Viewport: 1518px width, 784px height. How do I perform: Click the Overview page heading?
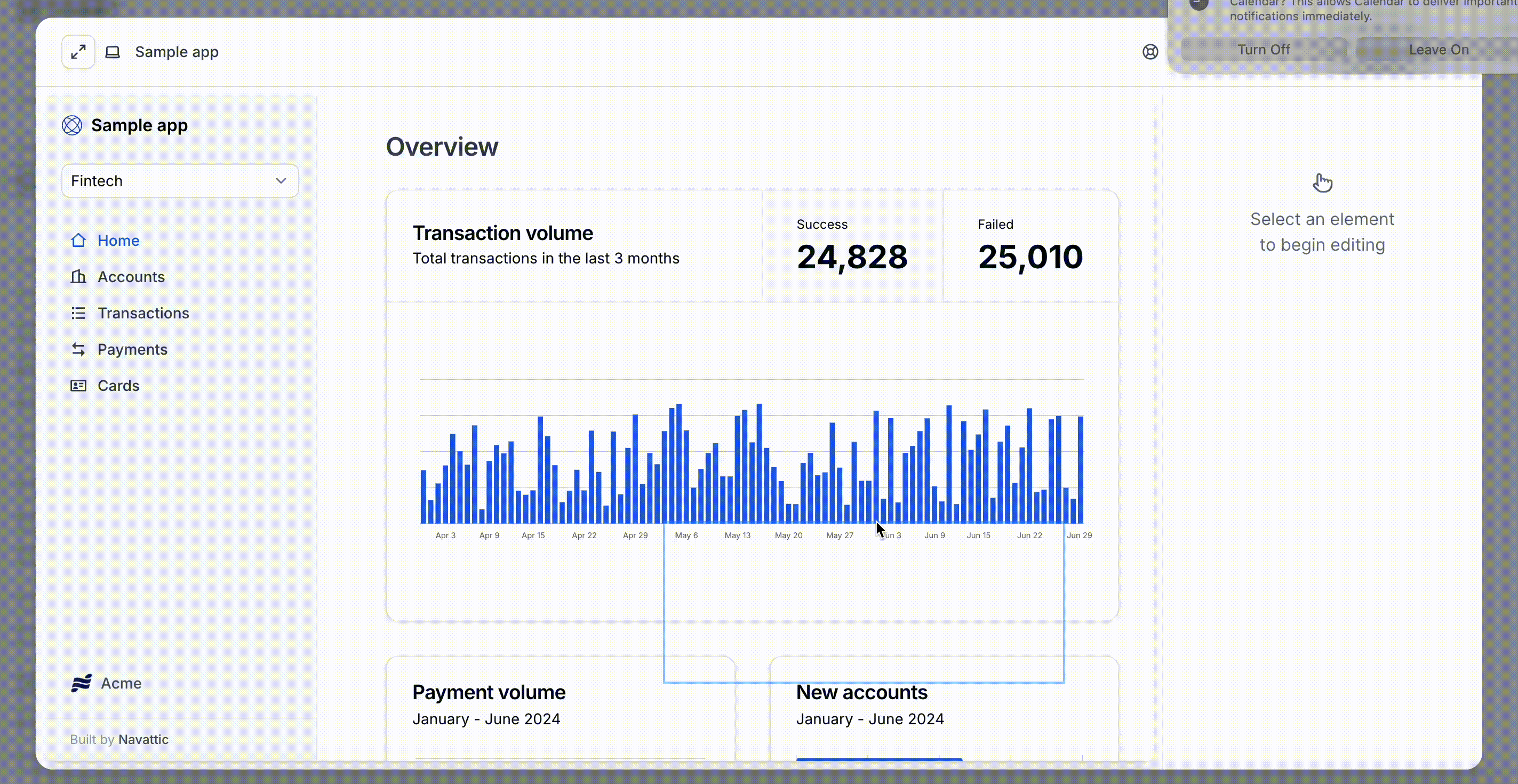click(x=442, y=147)
